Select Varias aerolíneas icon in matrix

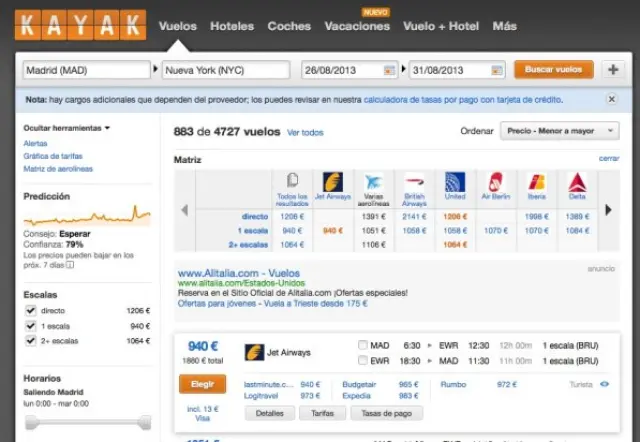pos(373,182)
